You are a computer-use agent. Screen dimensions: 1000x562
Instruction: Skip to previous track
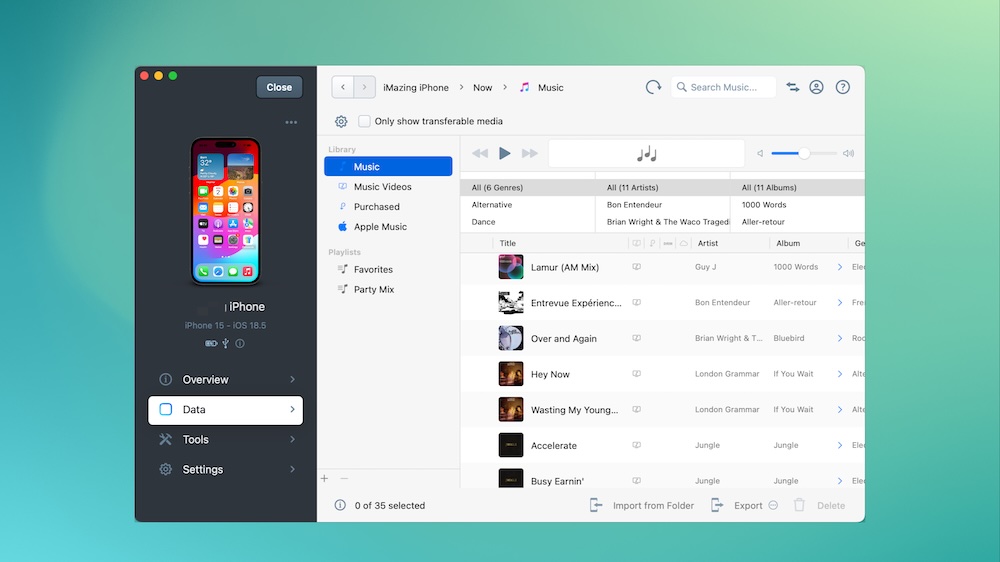point(480,153)
